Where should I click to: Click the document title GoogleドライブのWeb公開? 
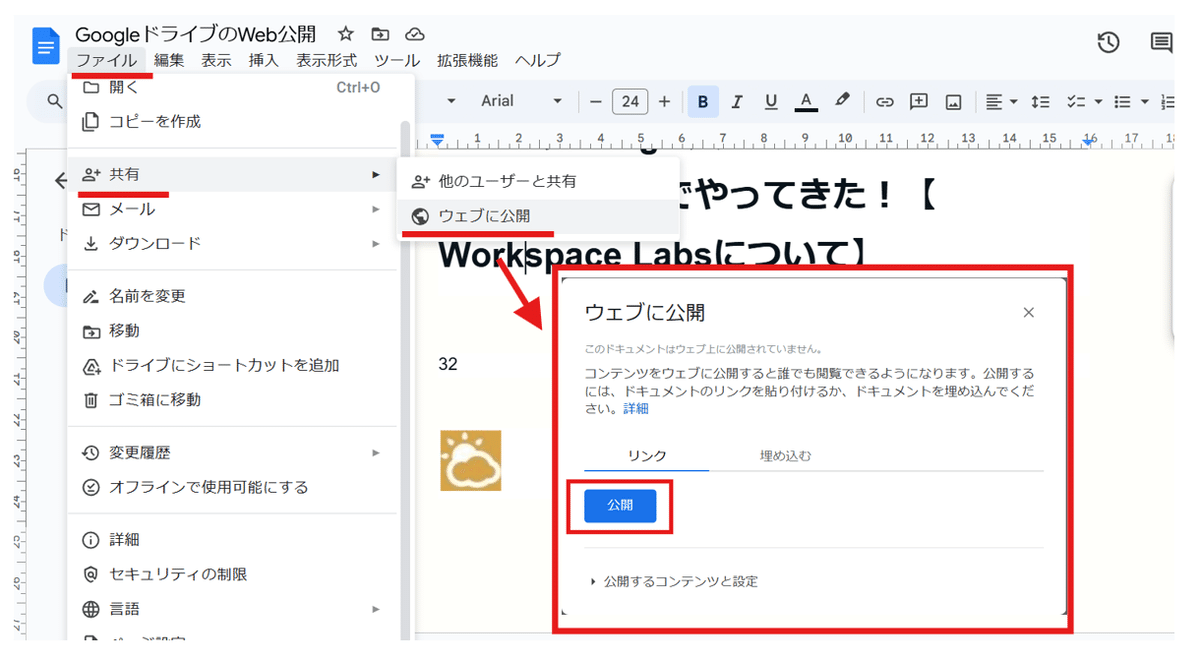tap(196, 35)
